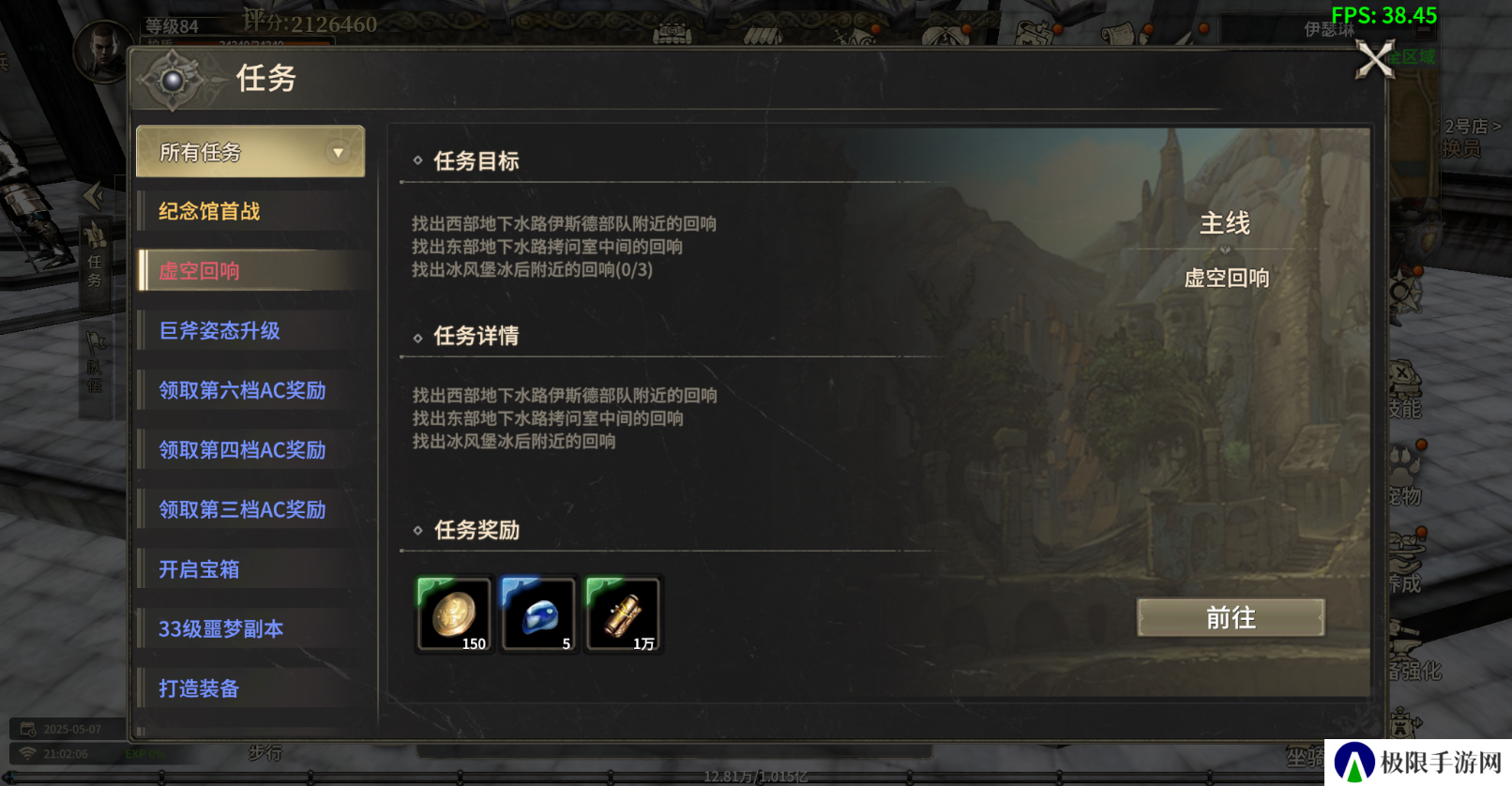Screen dimensions: 1512x786
Task: Click the 前往 go button
Action: pos(1231,617)
